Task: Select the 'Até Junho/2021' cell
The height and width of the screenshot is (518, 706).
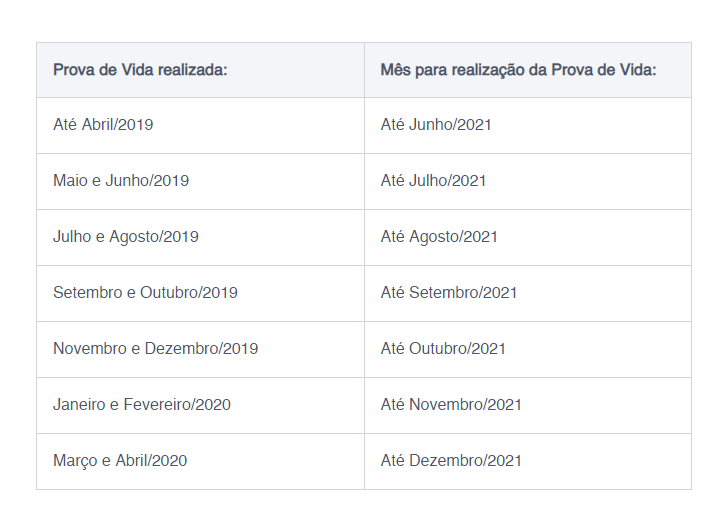Action: point(436,125)
